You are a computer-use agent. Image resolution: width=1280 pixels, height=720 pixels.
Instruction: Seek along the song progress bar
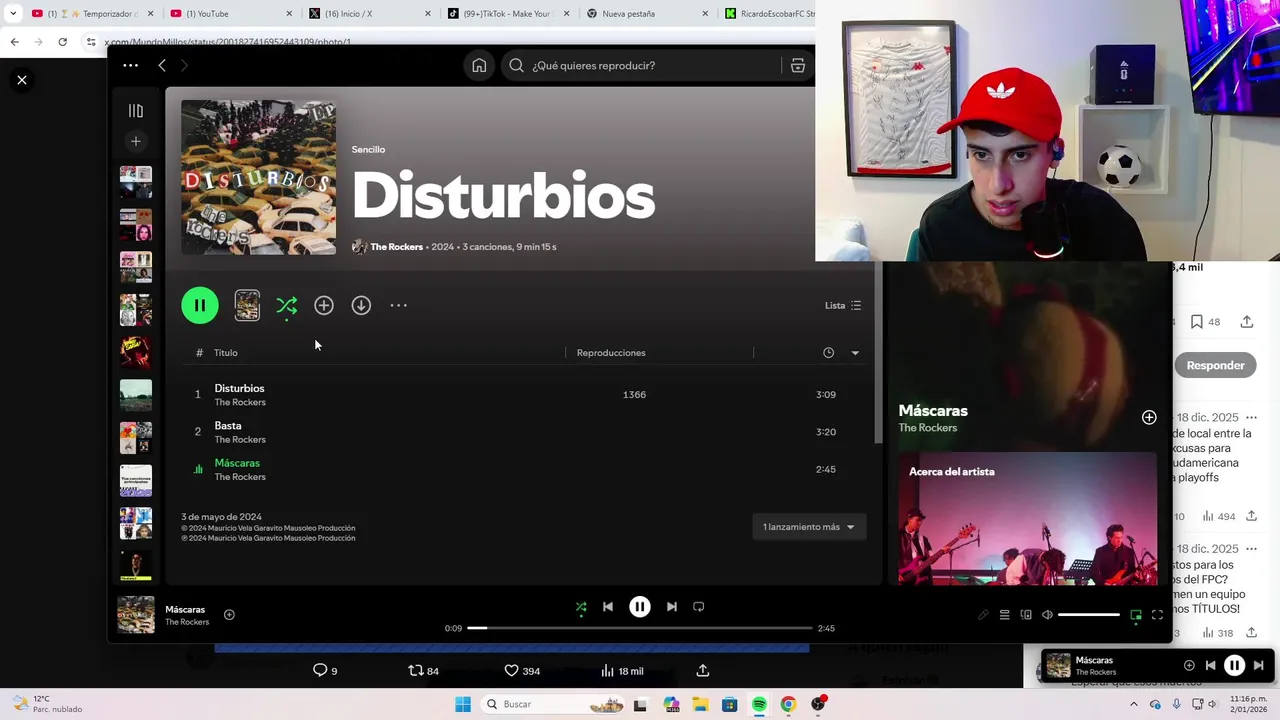(x=640, y=628)
